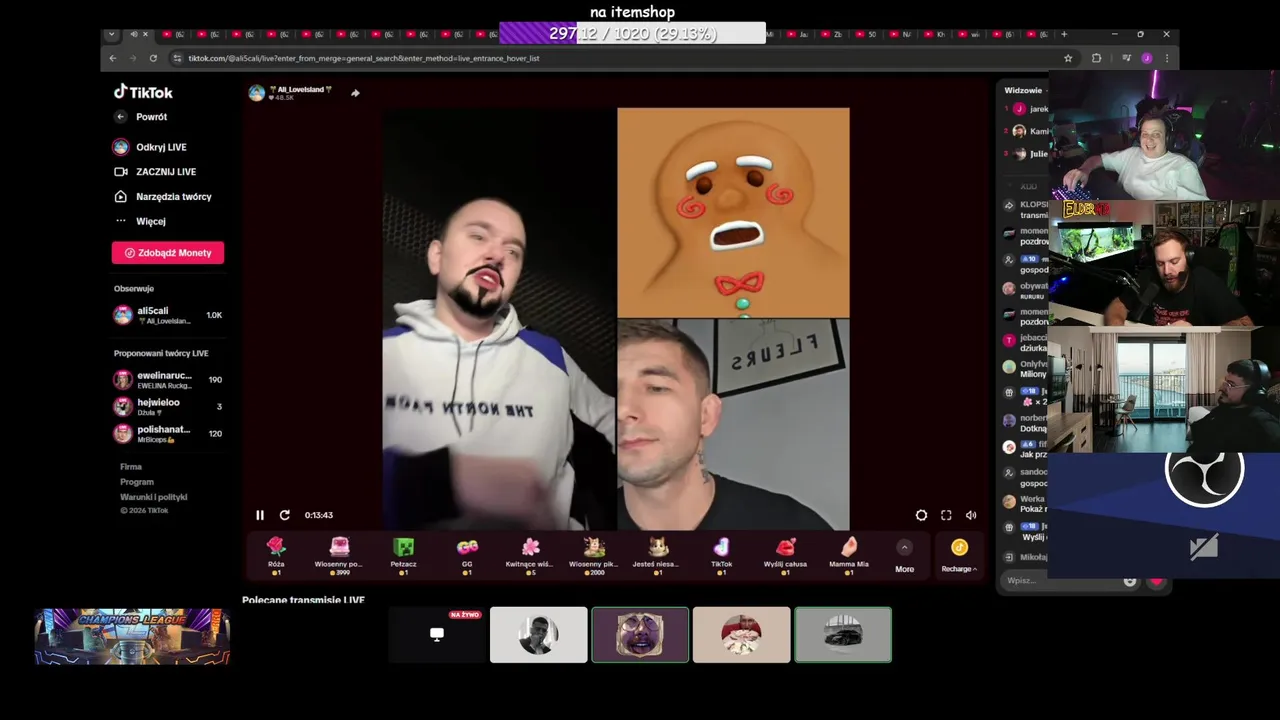Open a new browser tab with plus
This screenshot has height=720, width=1280.
1064,34
